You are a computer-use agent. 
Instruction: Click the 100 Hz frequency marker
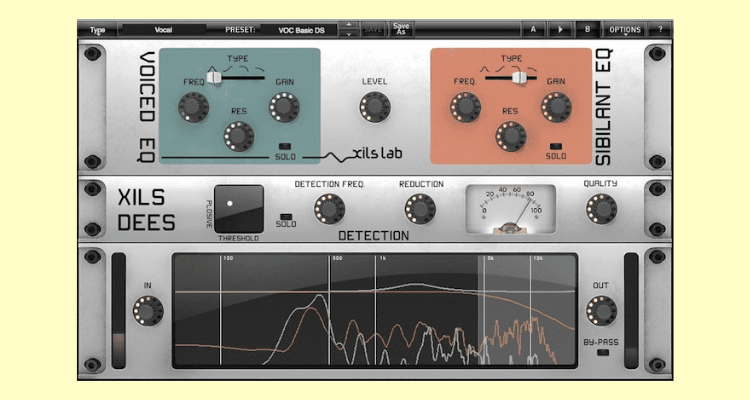click(228, 258)
